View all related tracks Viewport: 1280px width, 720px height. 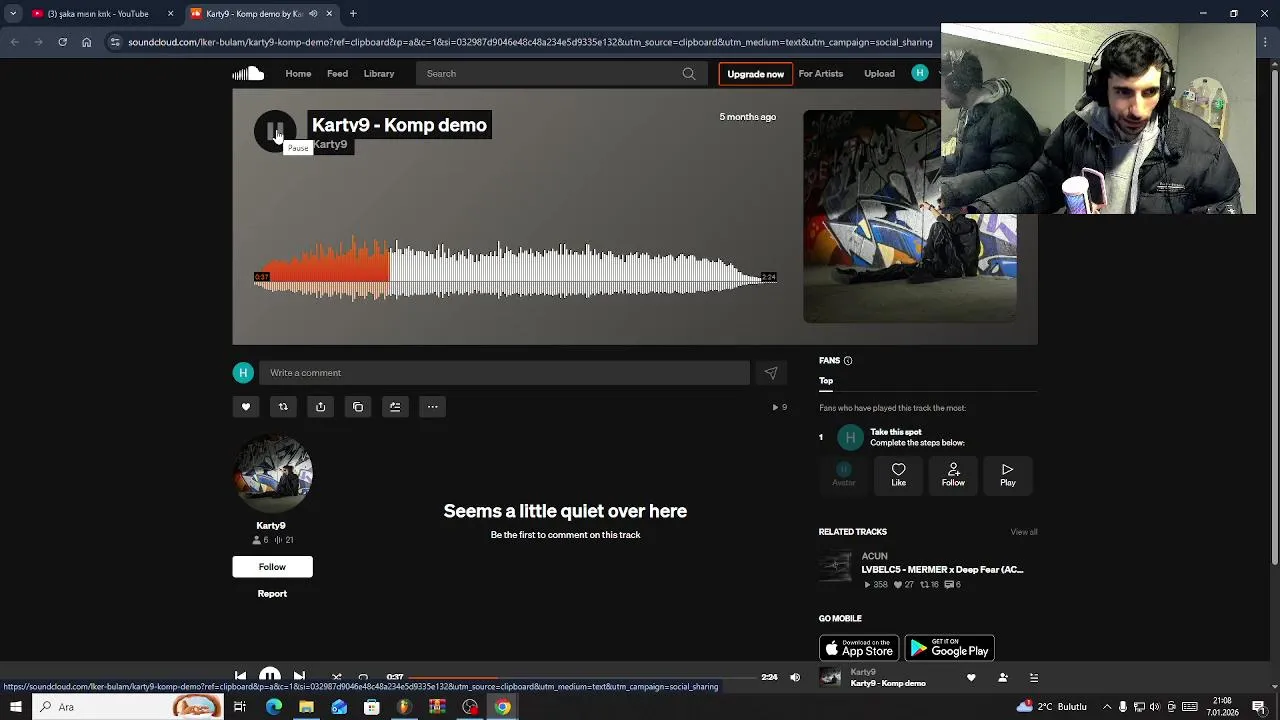1024,532
